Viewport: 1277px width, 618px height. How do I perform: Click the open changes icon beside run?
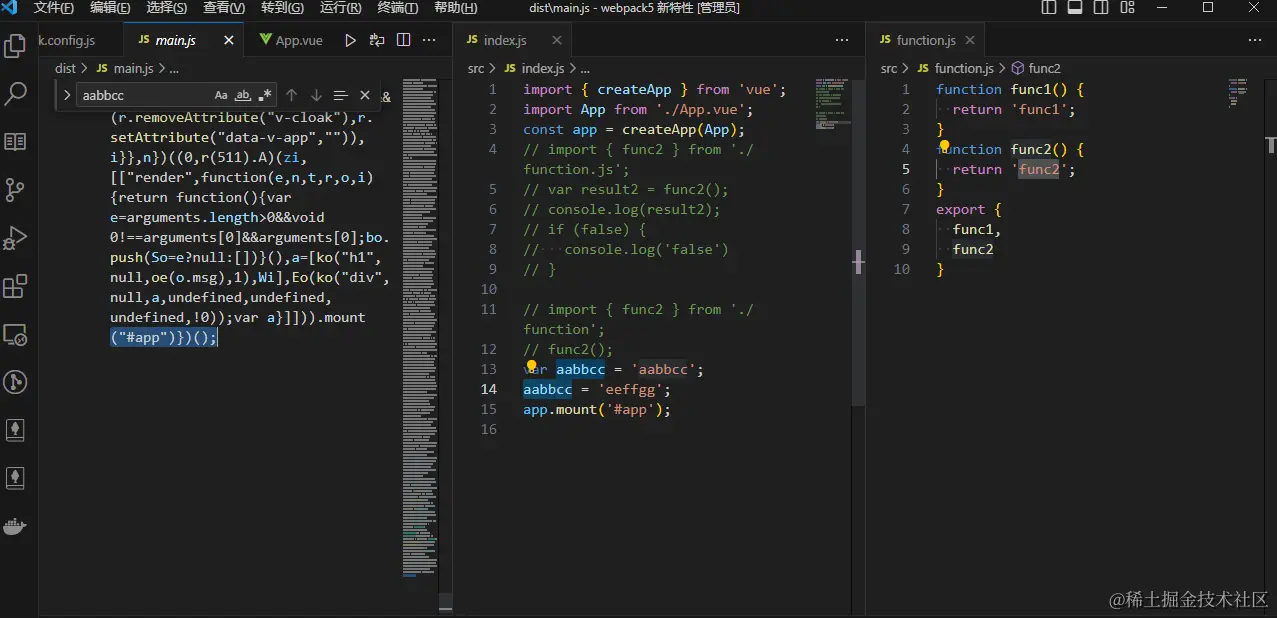[x=377, y=40]
